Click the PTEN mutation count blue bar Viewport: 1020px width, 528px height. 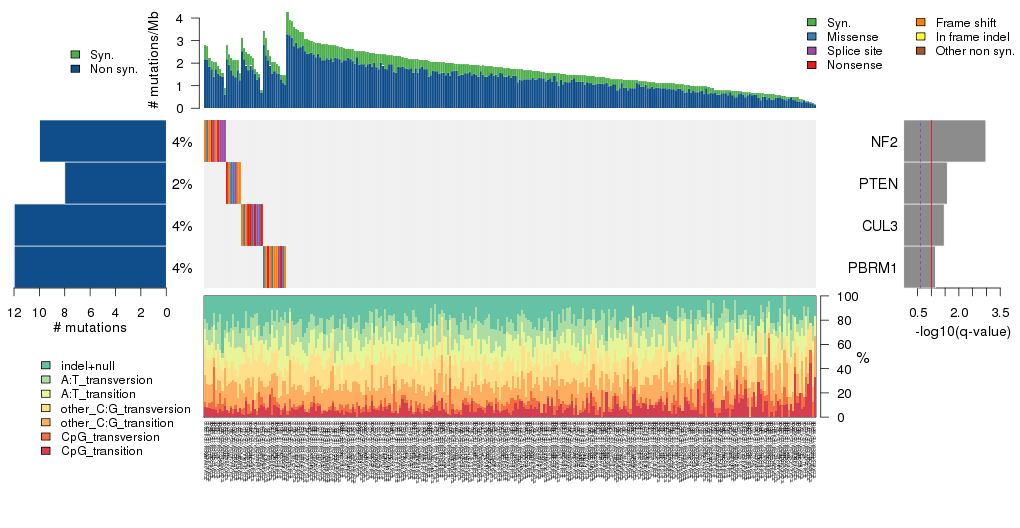click(115, 183)
